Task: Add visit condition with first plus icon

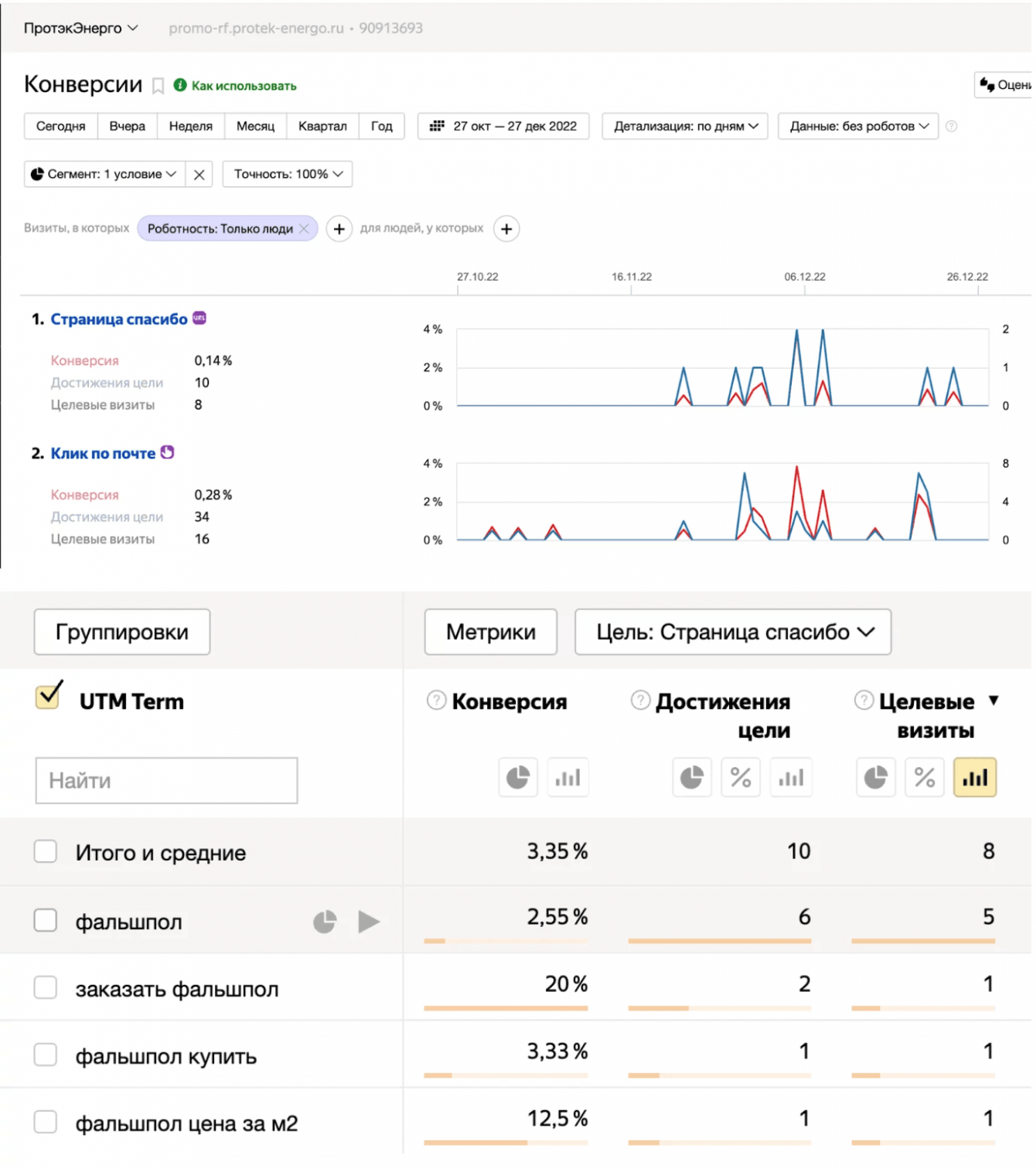Action: [x=339, y=229]
